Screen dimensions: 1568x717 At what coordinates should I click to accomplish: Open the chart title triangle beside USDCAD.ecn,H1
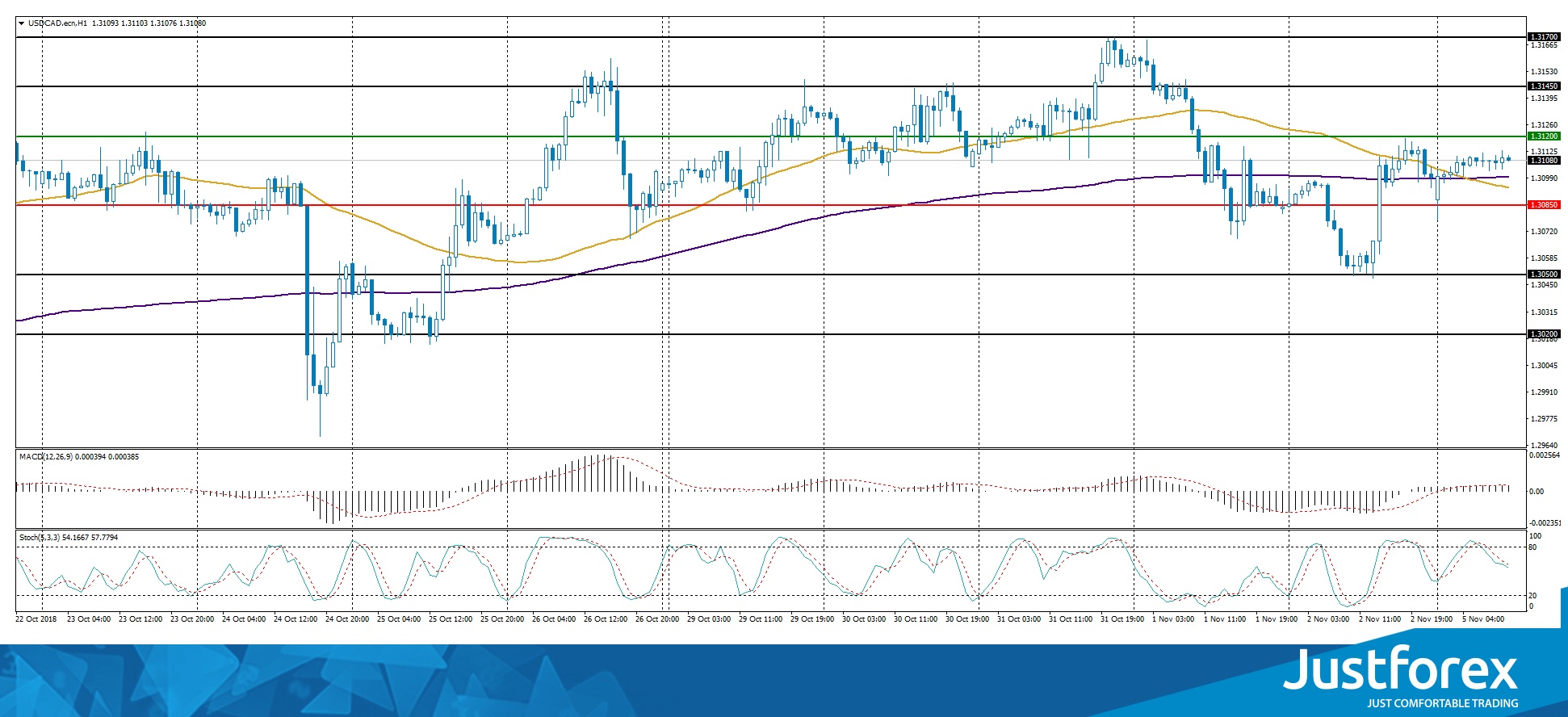21,23
